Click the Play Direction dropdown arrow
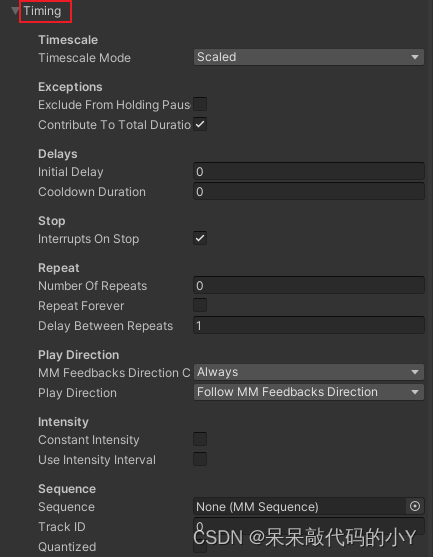The image size is (433, 557). click(415, 392)
